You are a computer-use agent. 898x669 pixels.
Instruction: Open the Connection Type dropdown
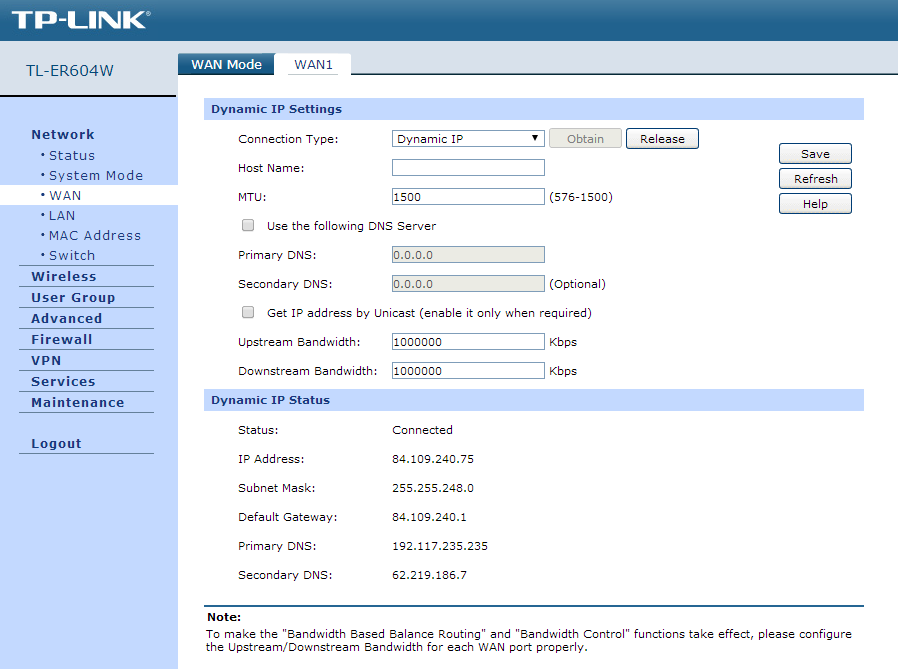point(468,139)
